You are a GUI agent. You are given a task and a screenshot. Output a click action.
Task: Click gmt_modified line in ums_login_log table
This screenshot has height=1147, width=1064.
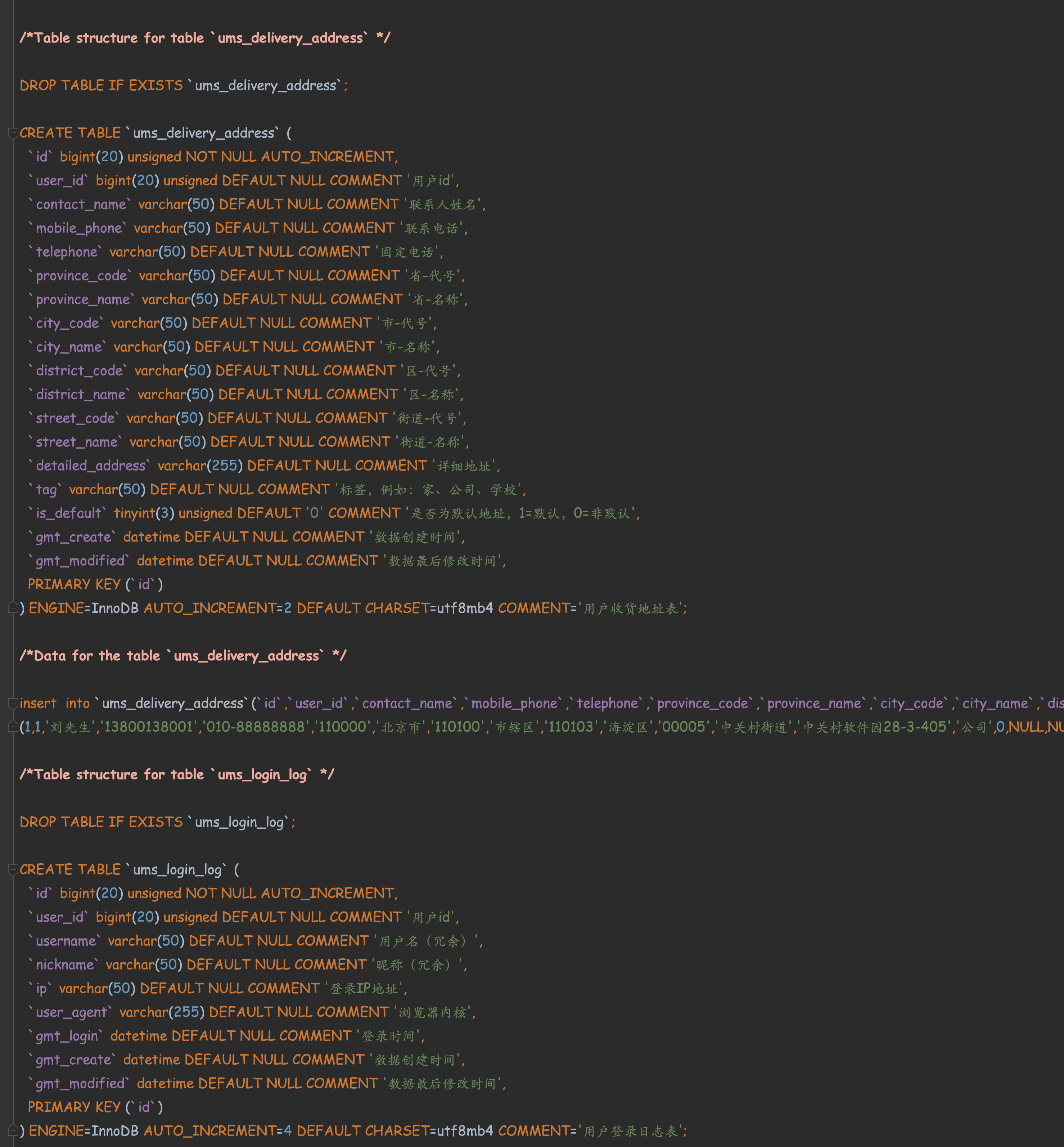(267, 1083)
